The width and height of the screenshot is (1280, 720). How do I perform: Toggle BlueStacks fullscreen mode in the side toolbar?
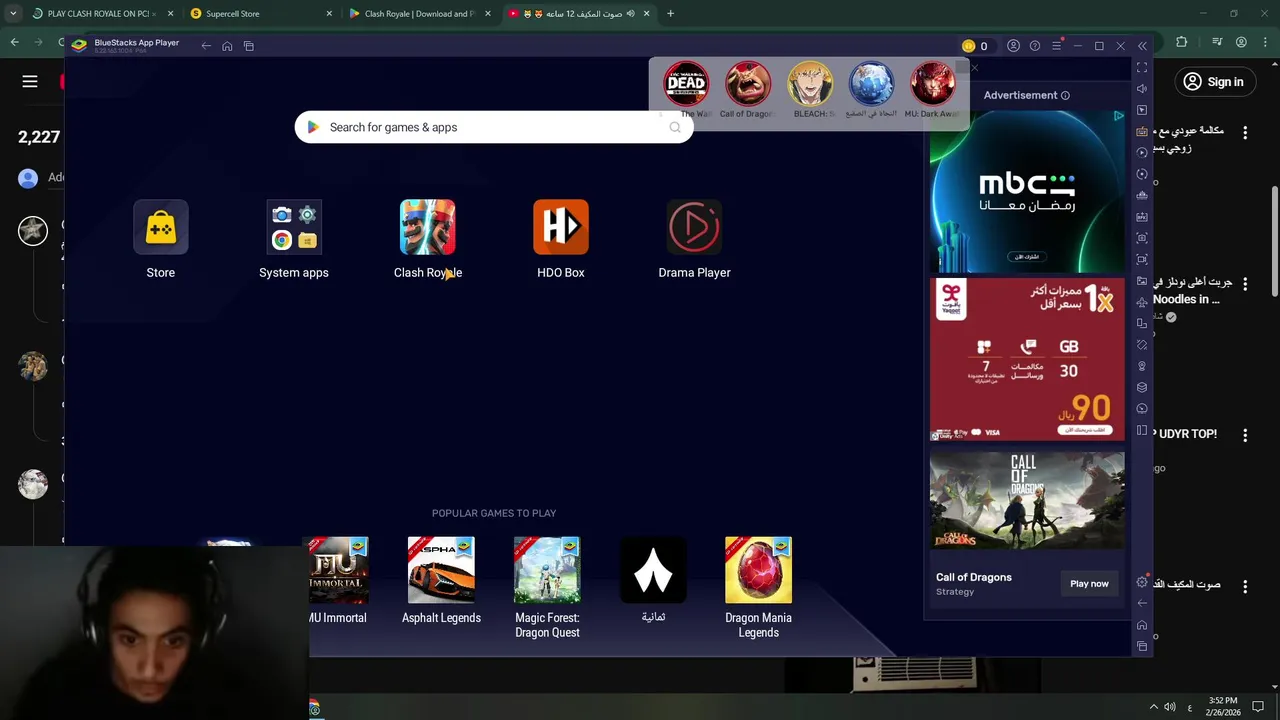1142,67
